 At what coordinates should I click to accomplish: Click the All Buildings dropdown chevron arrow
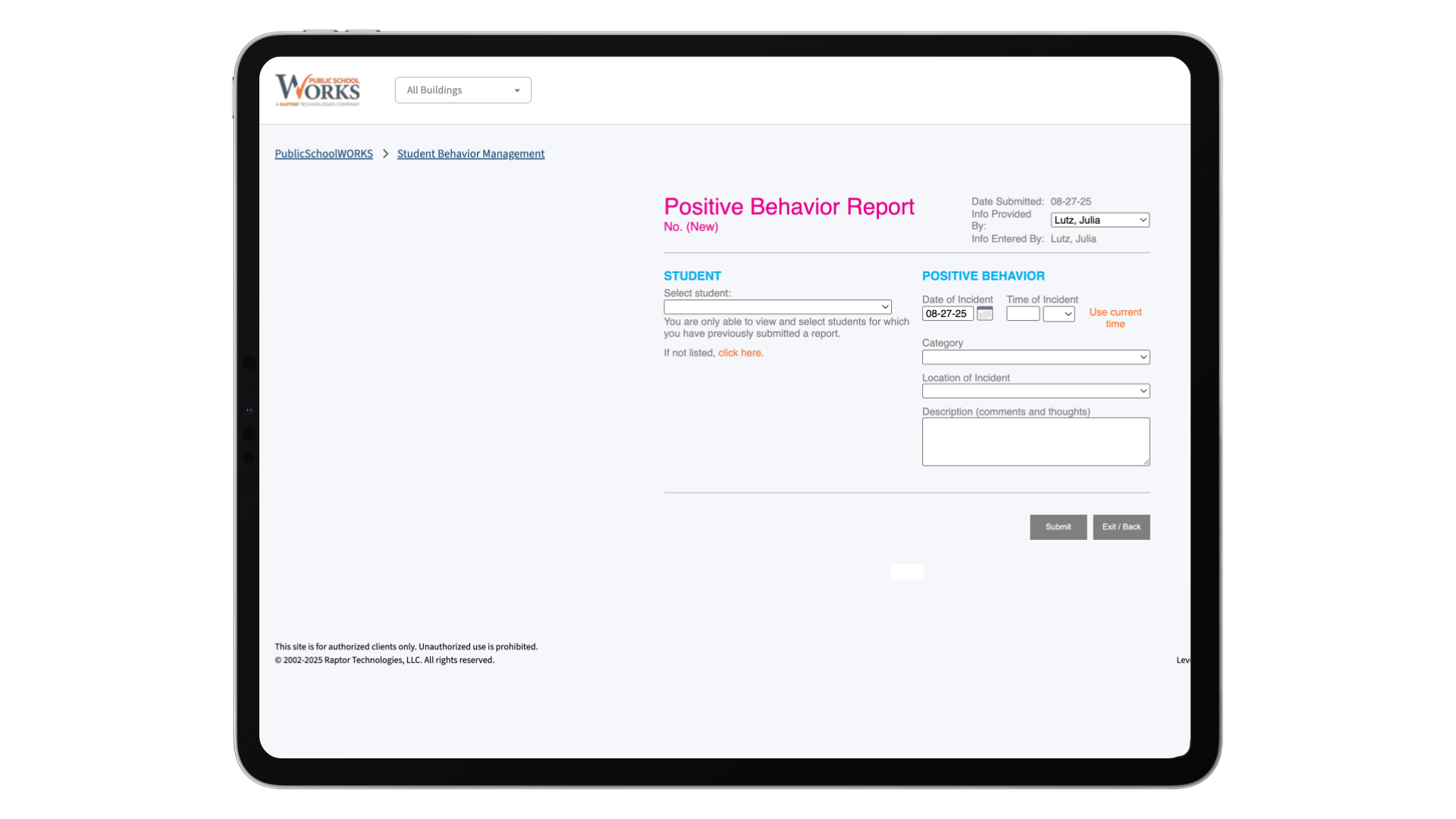pos(517,89)
